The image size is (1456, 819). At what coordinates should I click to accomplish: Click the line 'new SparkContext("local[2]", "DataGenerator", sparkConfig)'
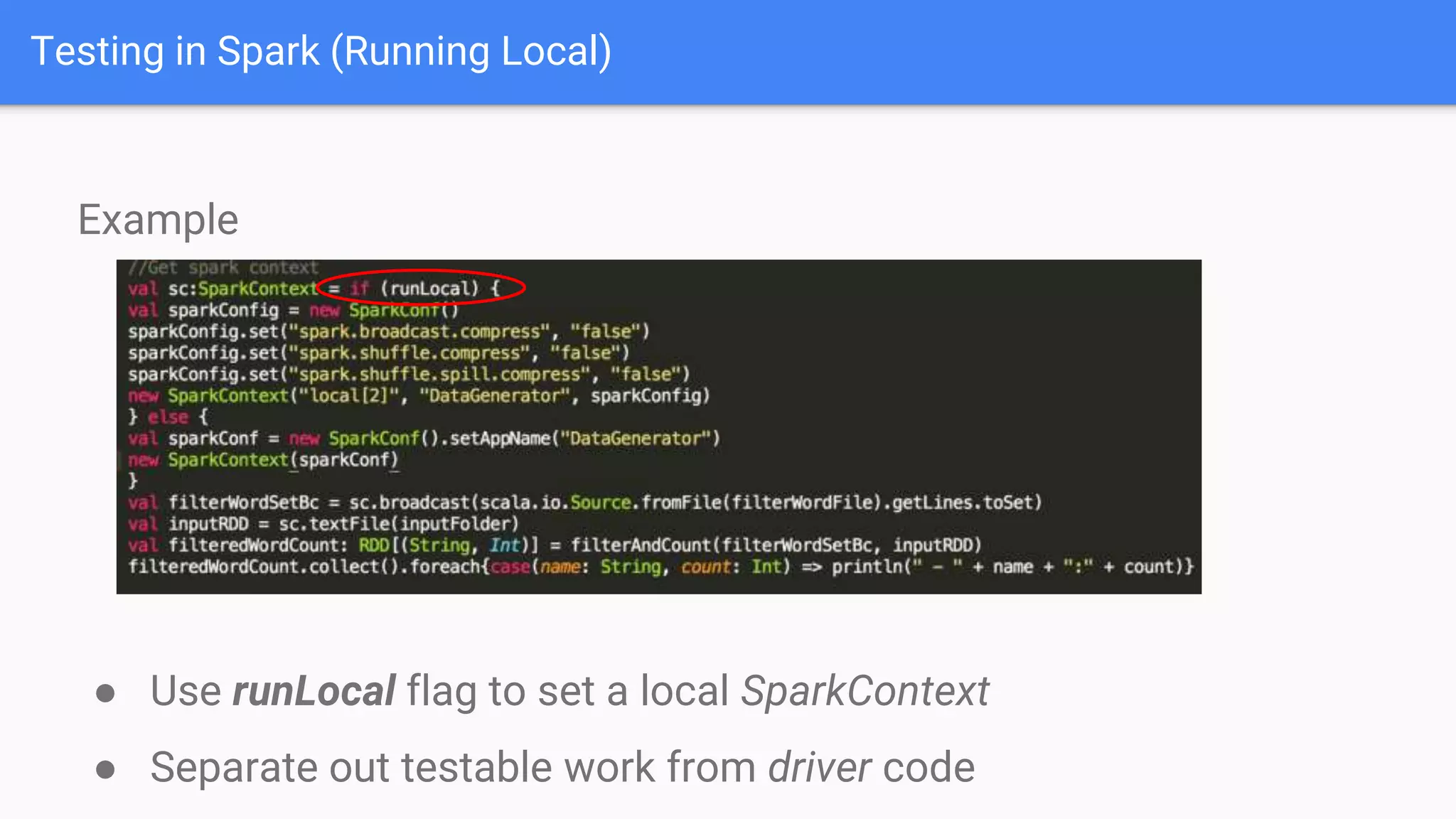click(x=419, y=395)
